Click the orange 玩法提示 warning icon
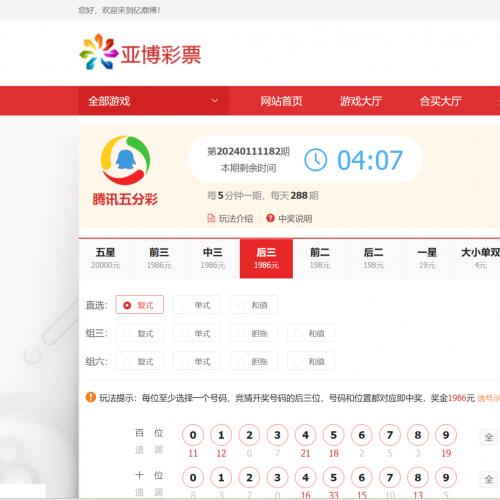 pos(91,397)
